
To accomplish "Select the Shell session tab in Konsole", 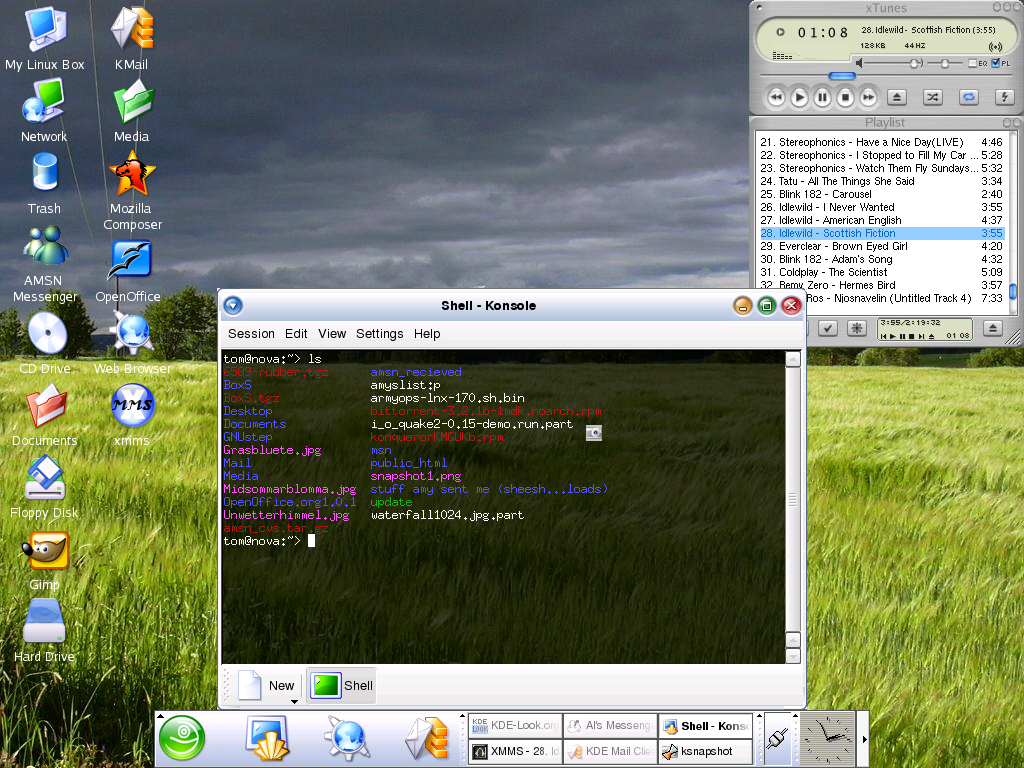I will point(342,686).
